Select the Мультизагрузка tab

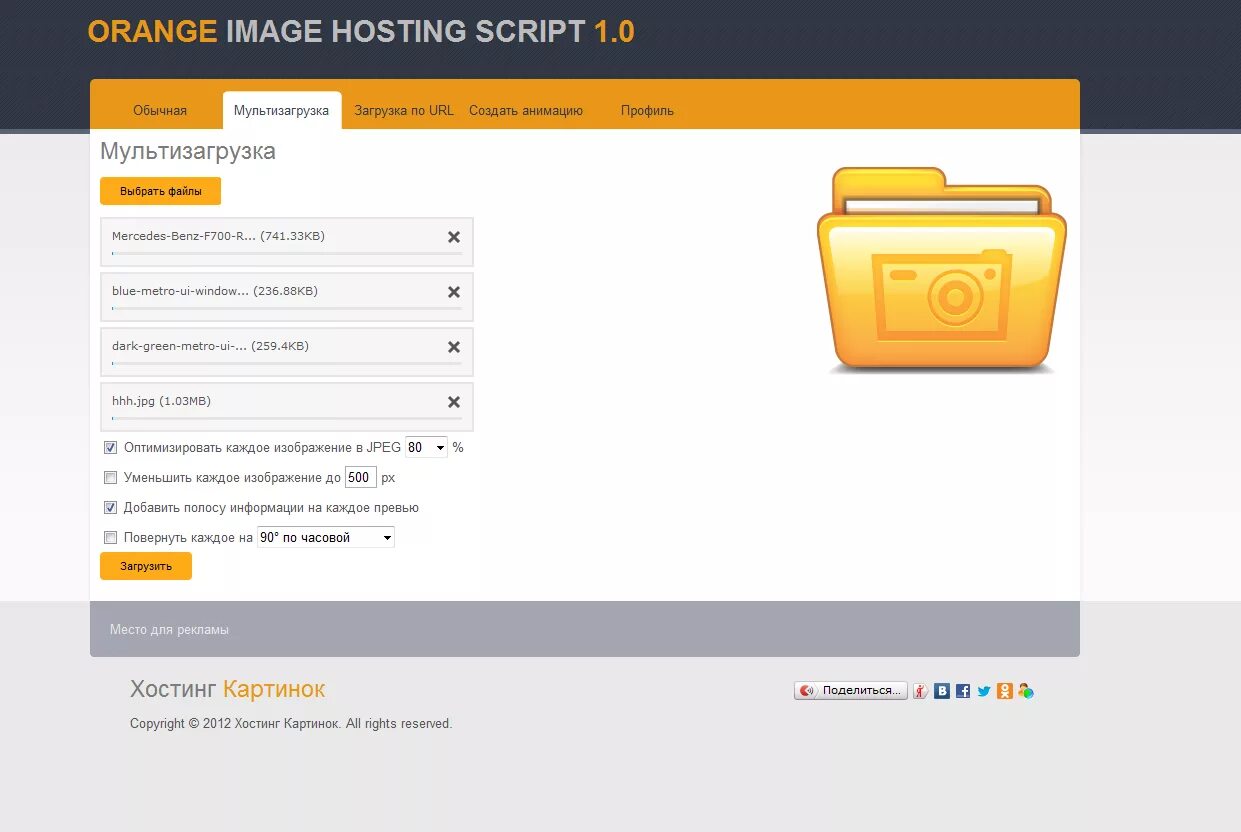282,111
